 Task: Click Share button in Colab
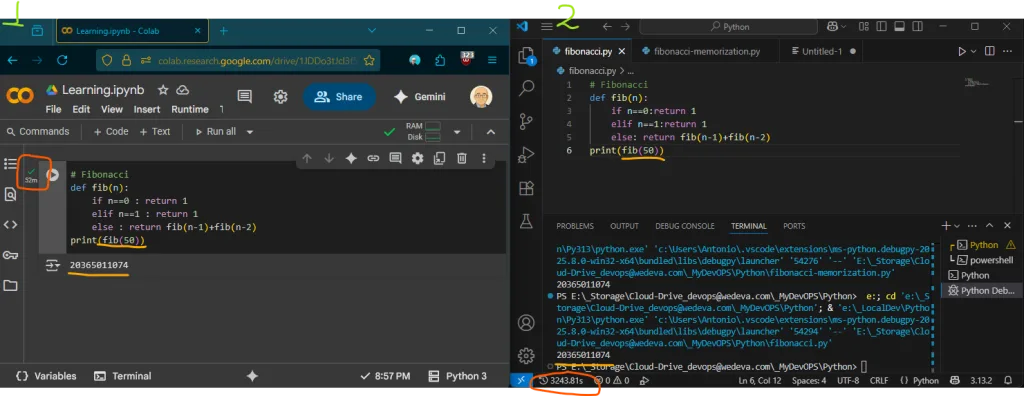[x=338, y=97]
